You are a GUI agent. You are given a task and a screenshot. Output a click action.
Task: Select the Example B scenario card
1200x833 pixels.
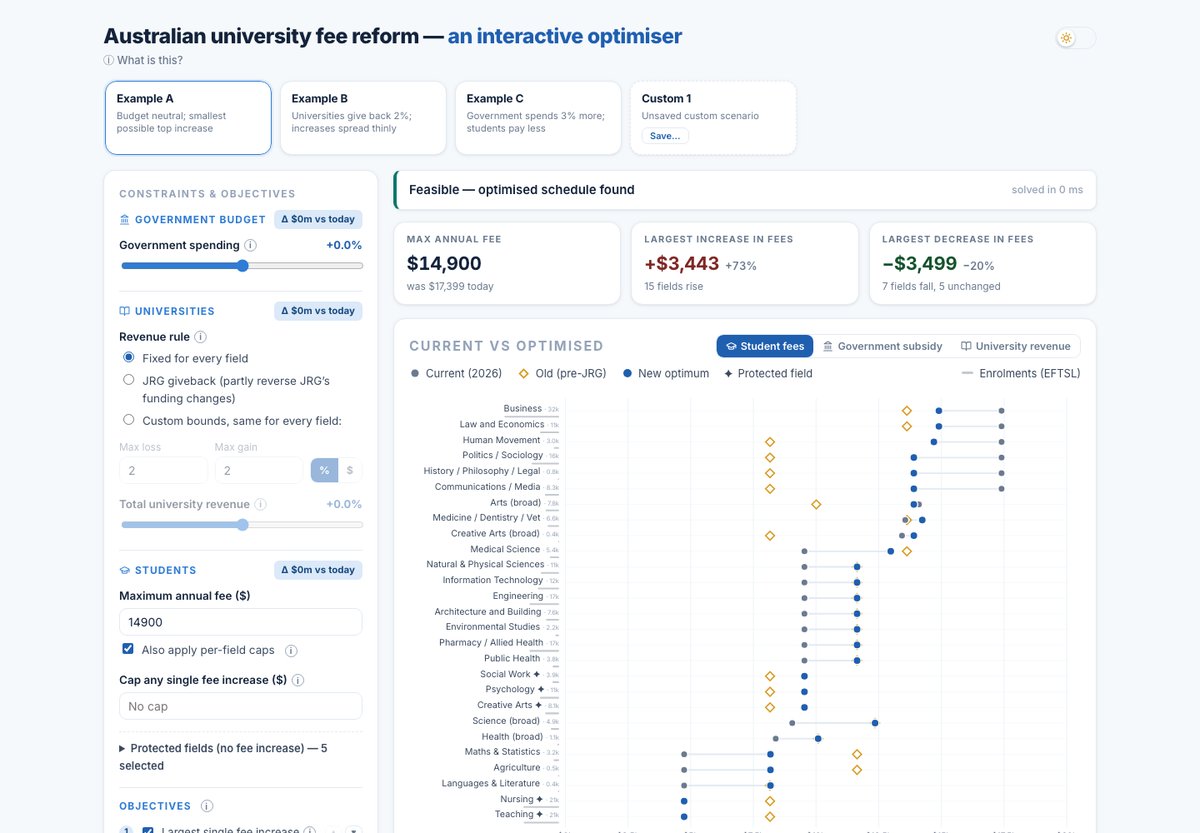coord(363,118)
